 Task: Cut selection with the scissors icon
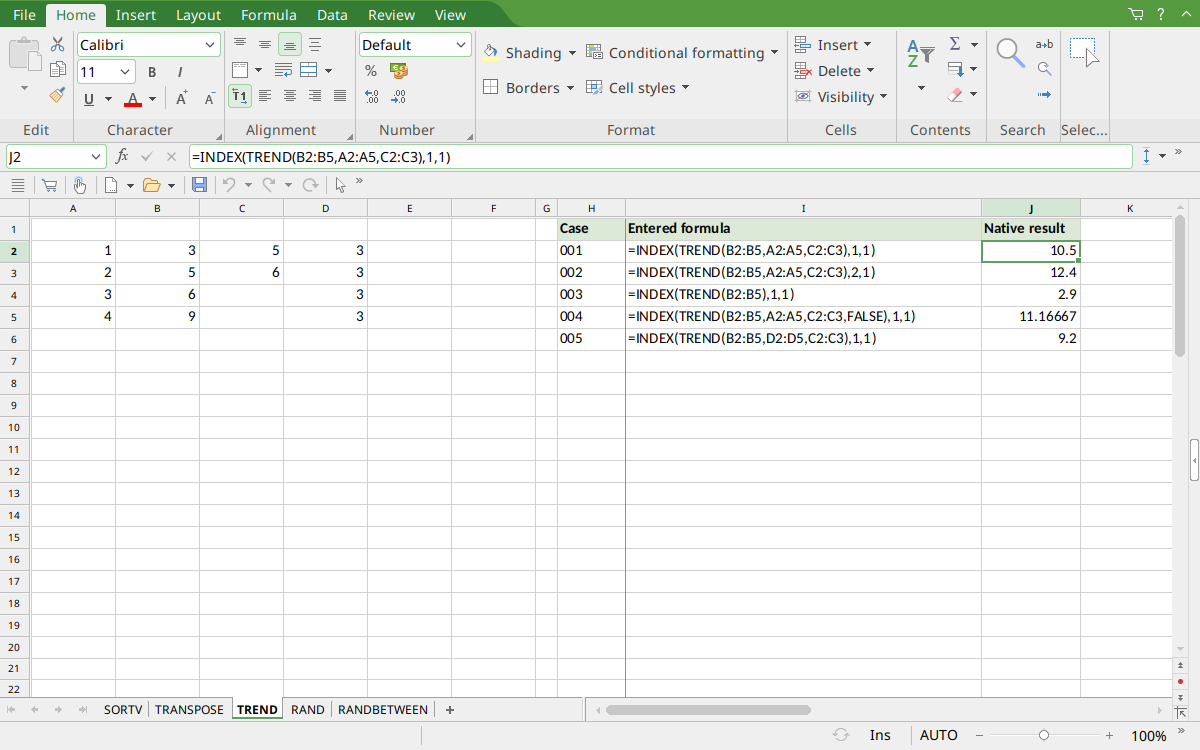coord(57,44)
